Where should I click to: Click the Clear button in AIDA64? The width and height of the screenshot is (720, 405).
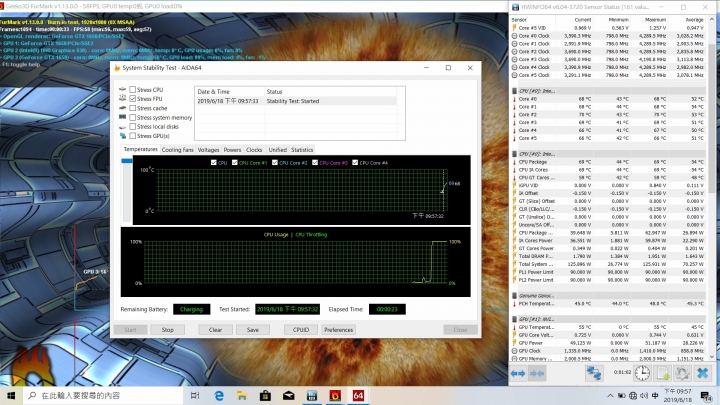click(x=215, y=330)
